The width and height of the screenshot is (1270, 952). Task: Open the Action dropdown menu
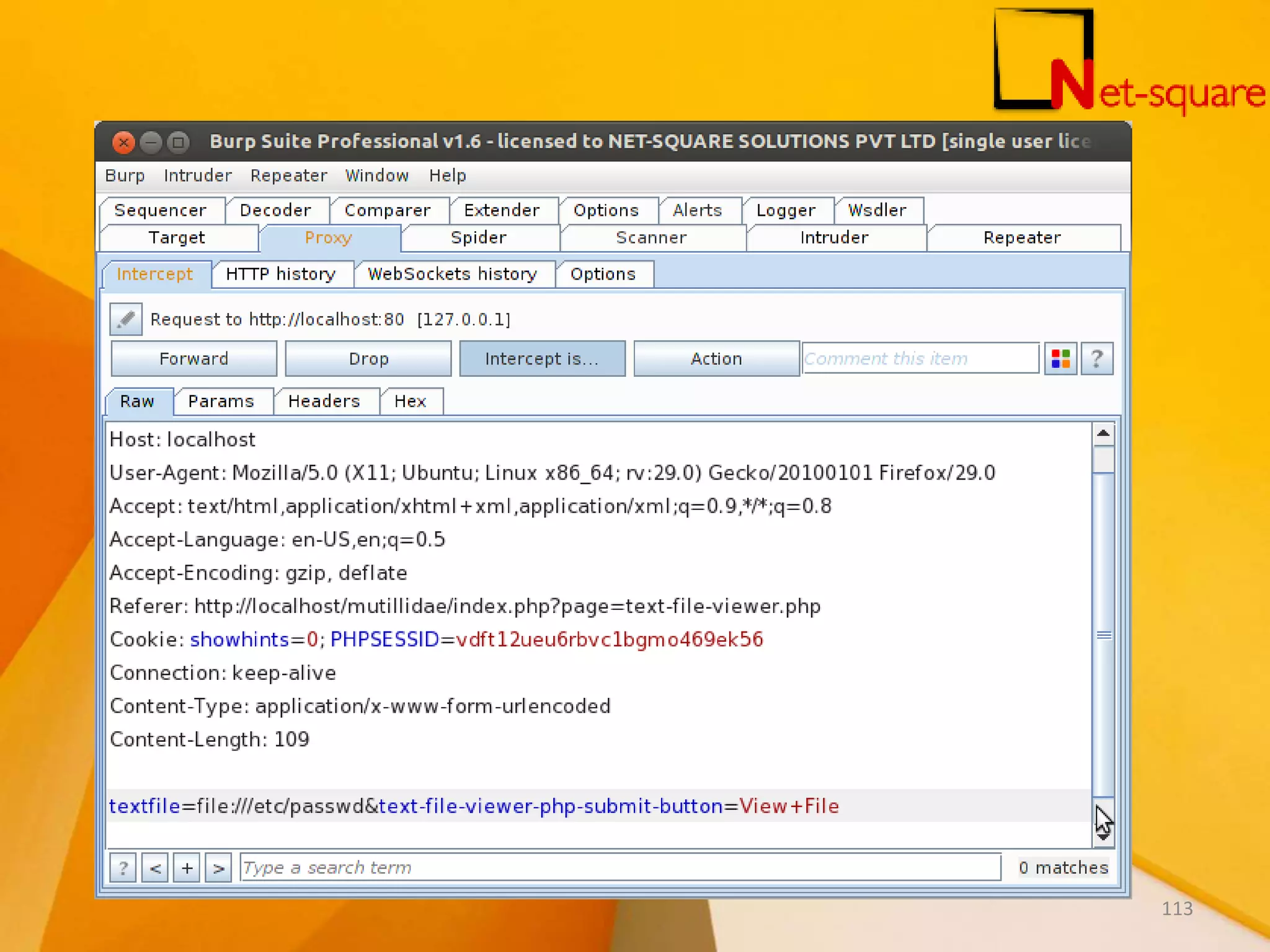click(716, 359)
